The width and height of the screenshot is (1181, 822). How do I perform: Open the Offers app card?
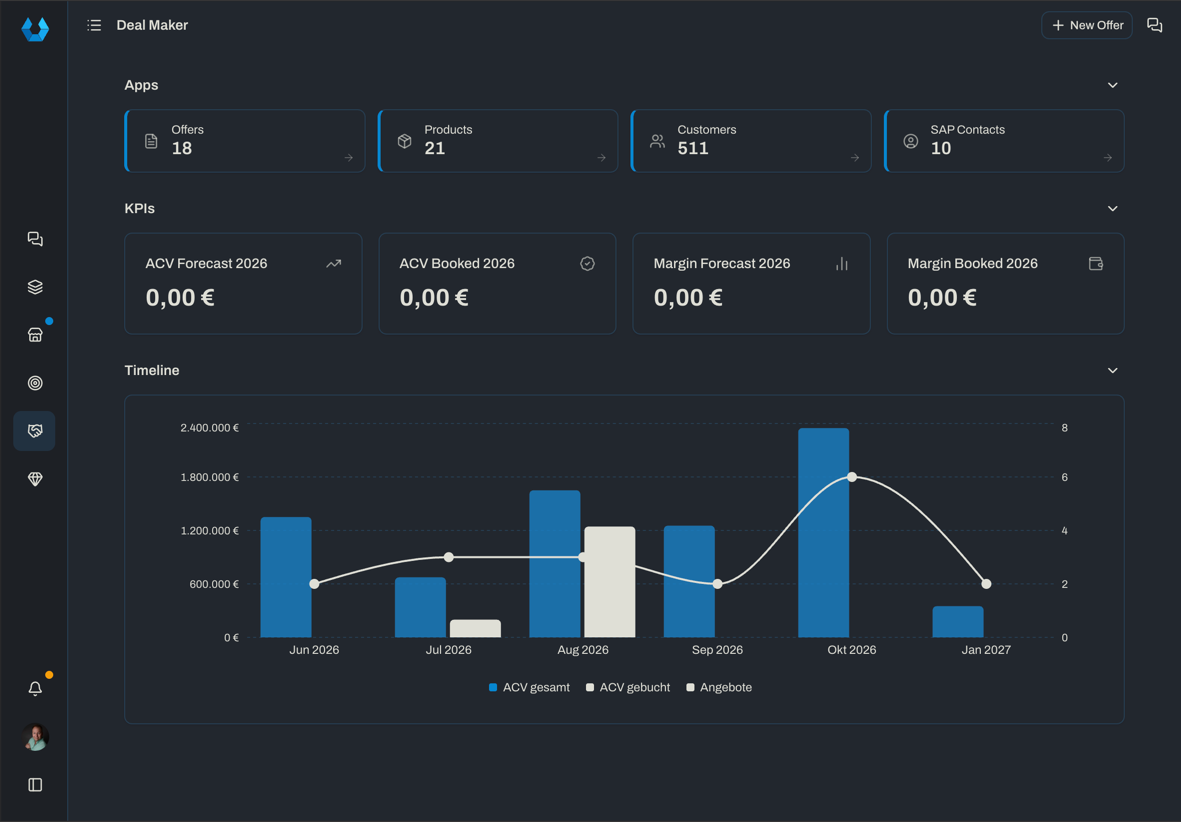tap(245, 141)
